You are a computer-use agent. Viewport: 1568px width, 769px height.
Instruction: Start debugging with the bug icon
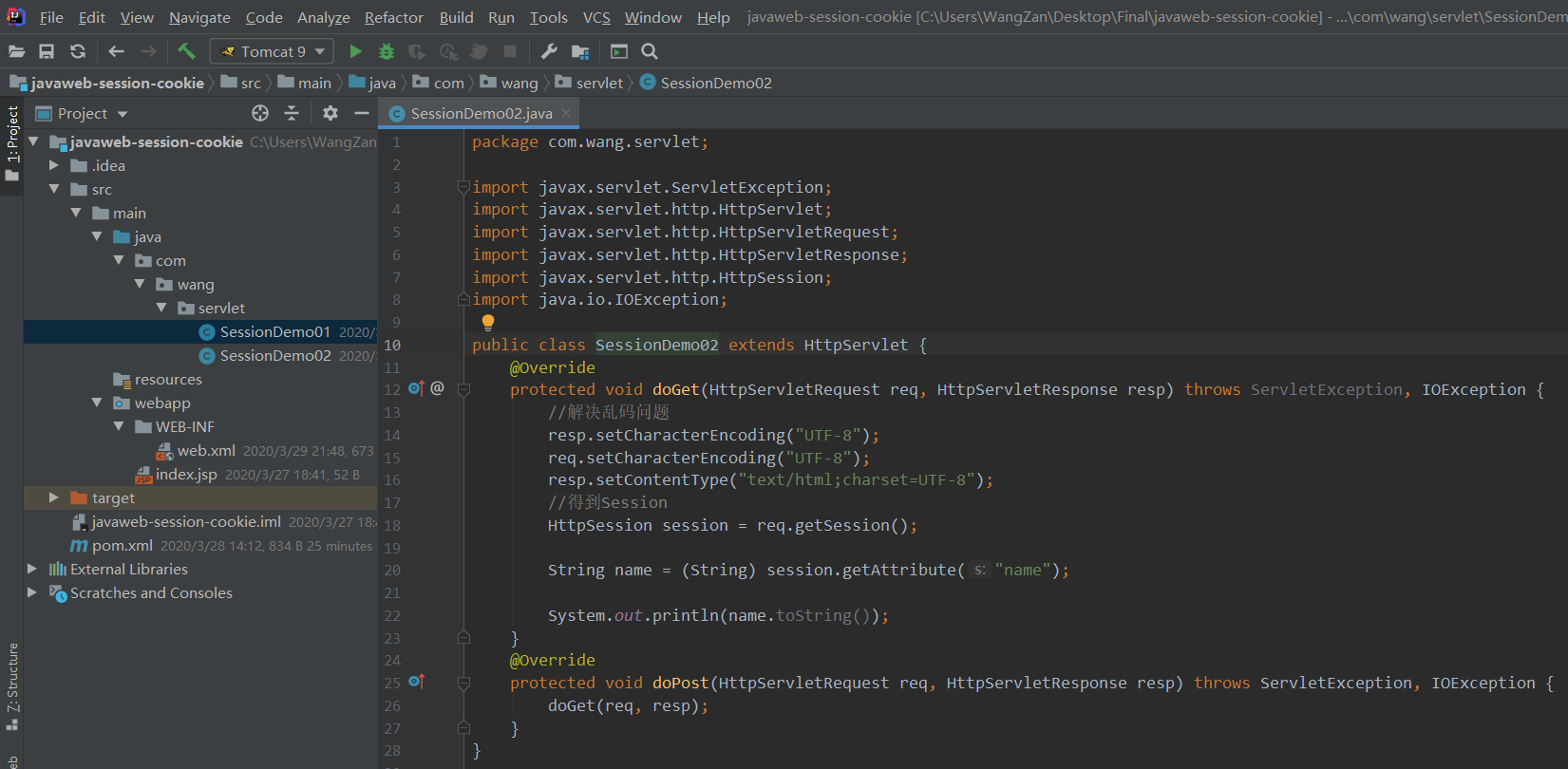(x=386, y=51)
